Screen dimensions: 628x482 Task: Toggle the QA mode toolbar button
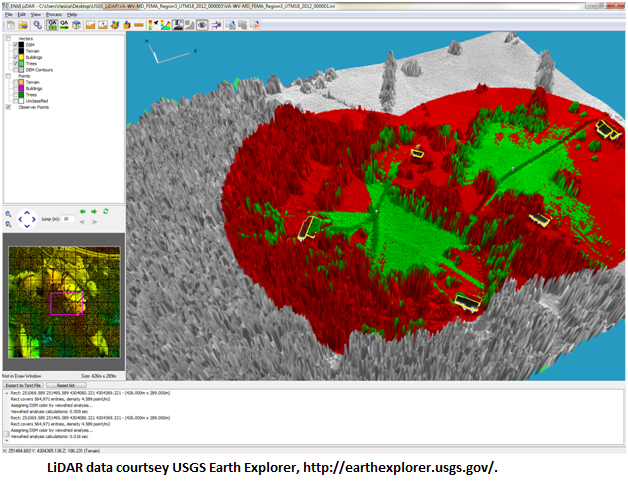[x=52, y=25]
